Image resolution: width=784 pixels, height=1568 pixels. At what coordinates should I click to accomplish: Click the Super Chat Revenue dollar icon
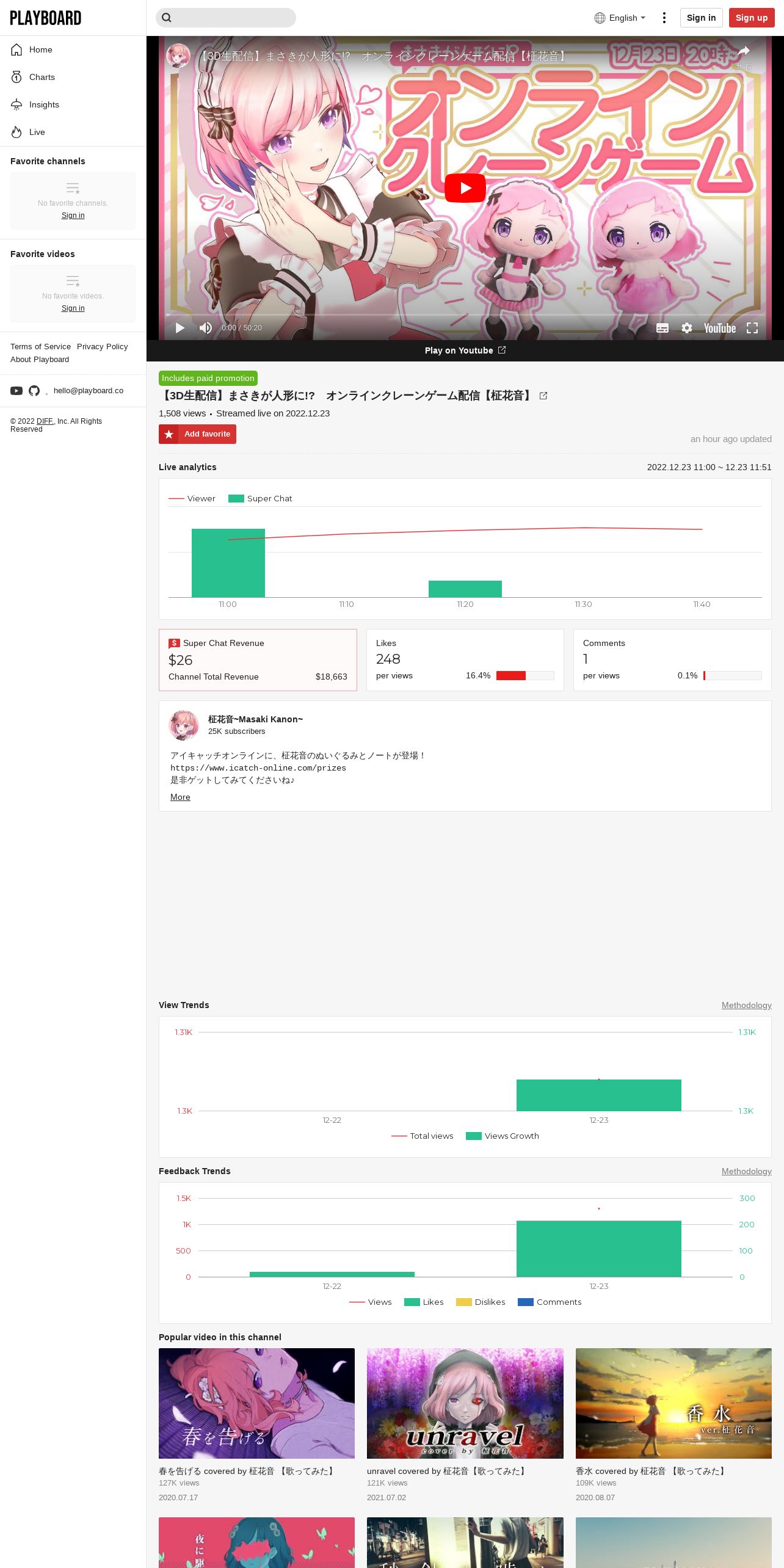click(174, 643)
